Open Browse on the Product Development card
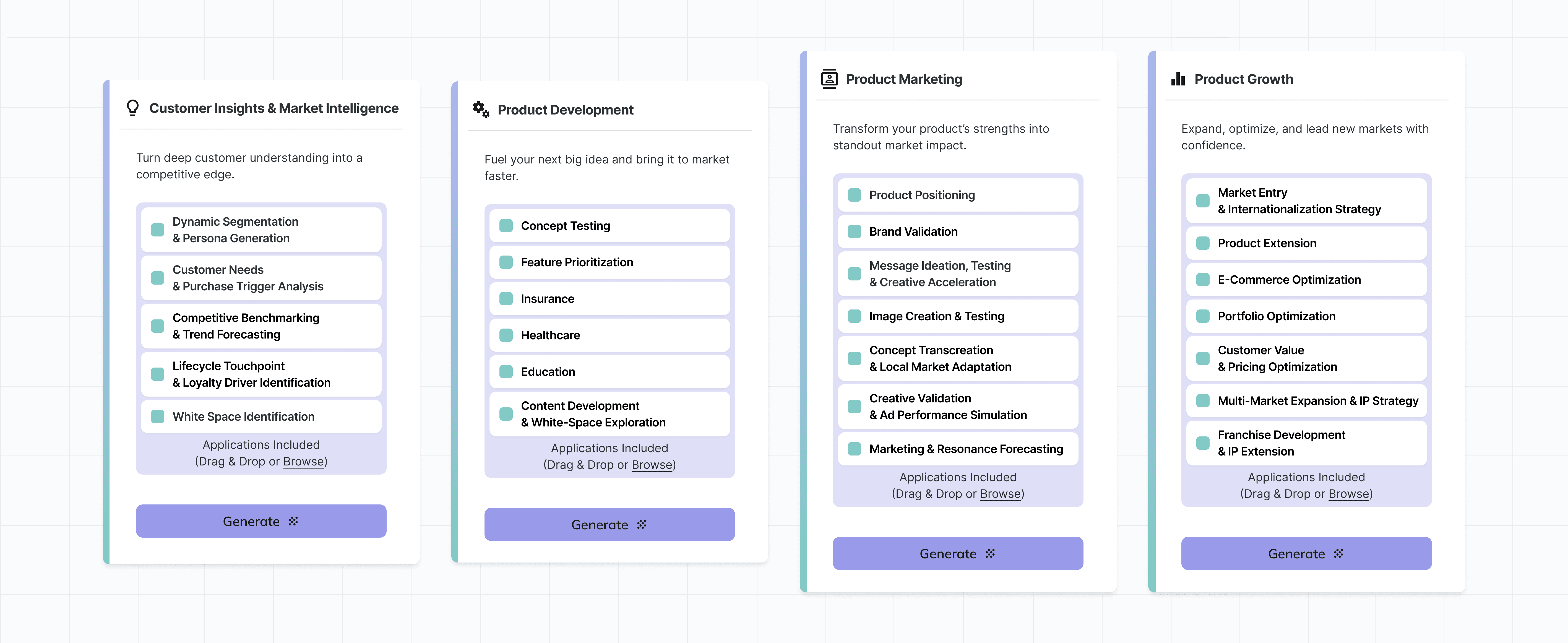 pos(651,465)
